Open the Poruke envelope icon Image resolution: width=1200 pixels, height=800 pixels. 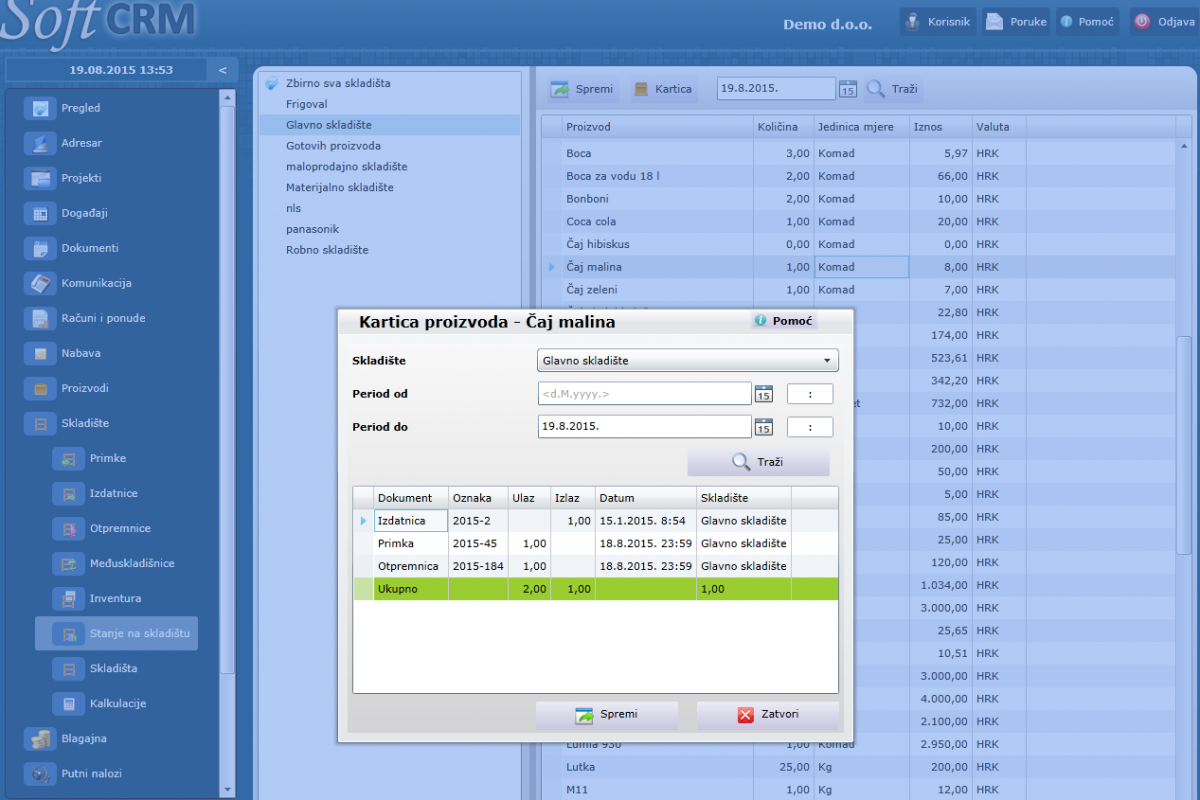click(994, 21)
